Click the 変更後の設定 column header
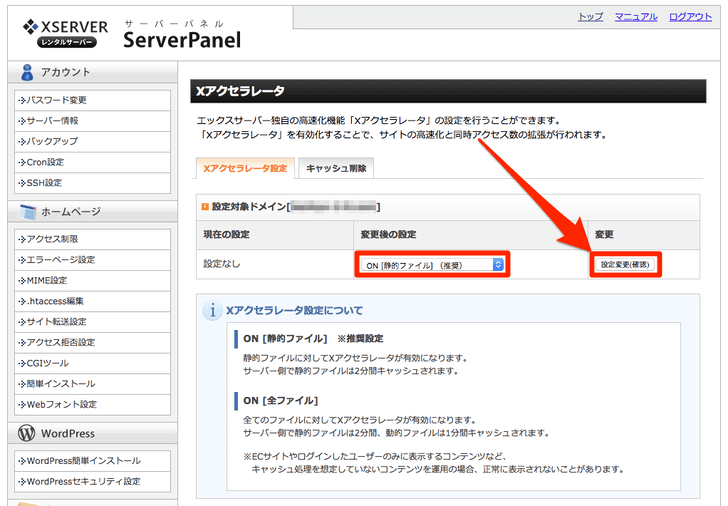The height and width of the screenshot is (506, 728). tap(471, 234)
